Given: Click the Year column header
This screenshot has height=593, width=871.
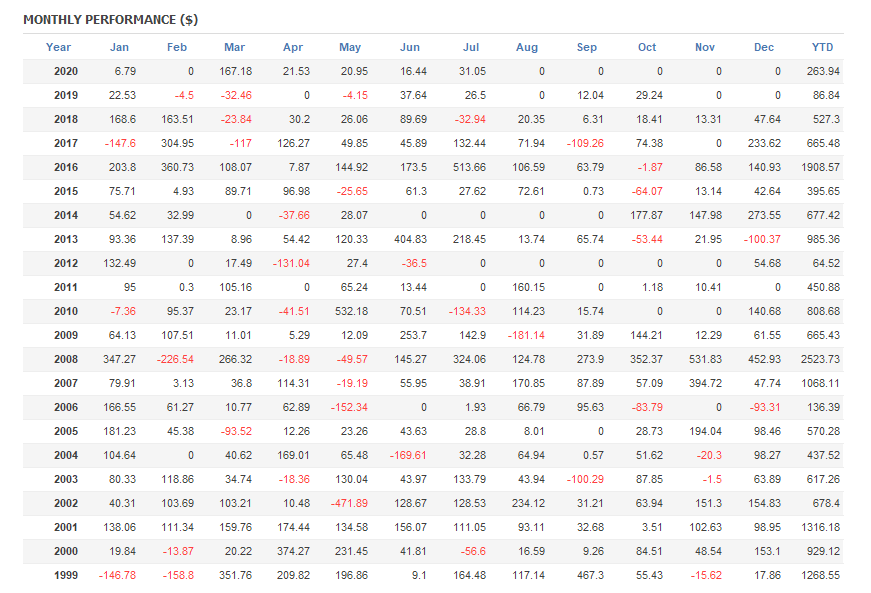Looking at the screenshot, I should (59, 47).
